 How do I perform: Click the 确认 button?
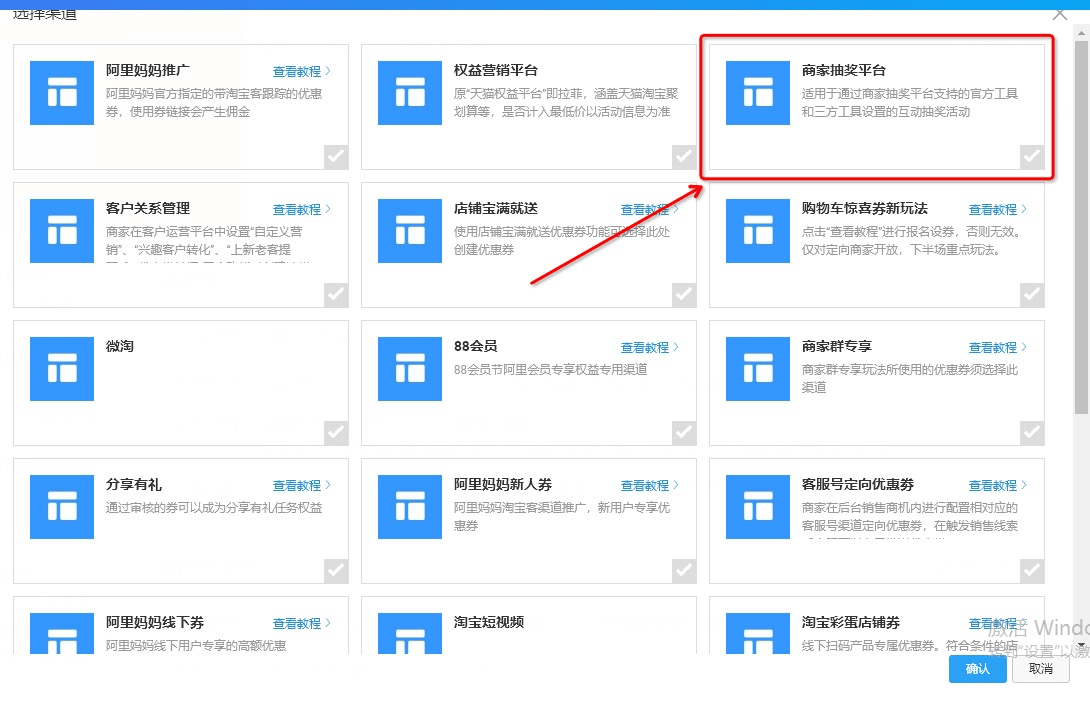[977, 669]
